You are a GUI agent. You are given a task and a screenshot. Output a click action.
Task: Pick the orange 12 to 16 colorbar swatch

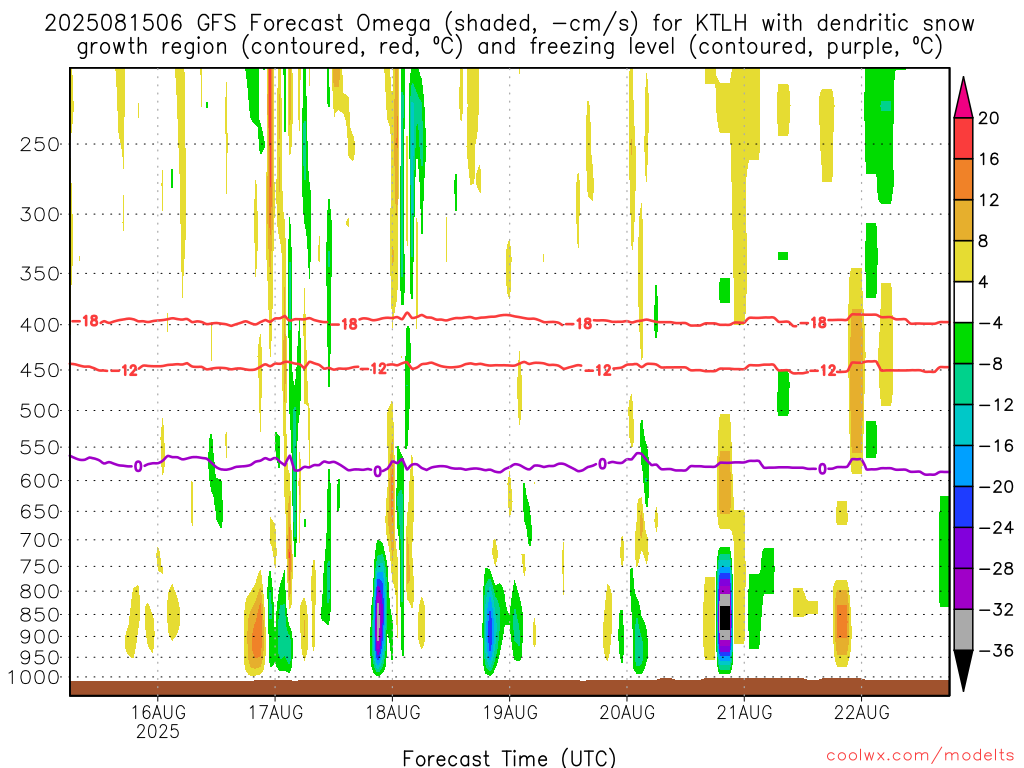(x=963, y=180)
